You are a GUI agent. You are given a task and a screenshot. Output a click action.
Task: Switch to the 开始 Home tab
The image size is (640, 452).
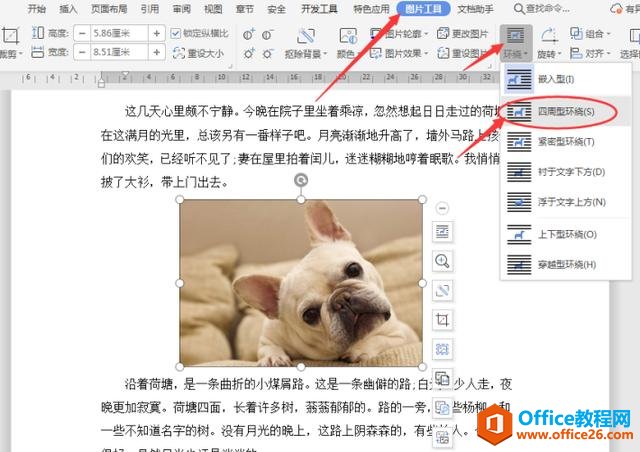[36, 9]
